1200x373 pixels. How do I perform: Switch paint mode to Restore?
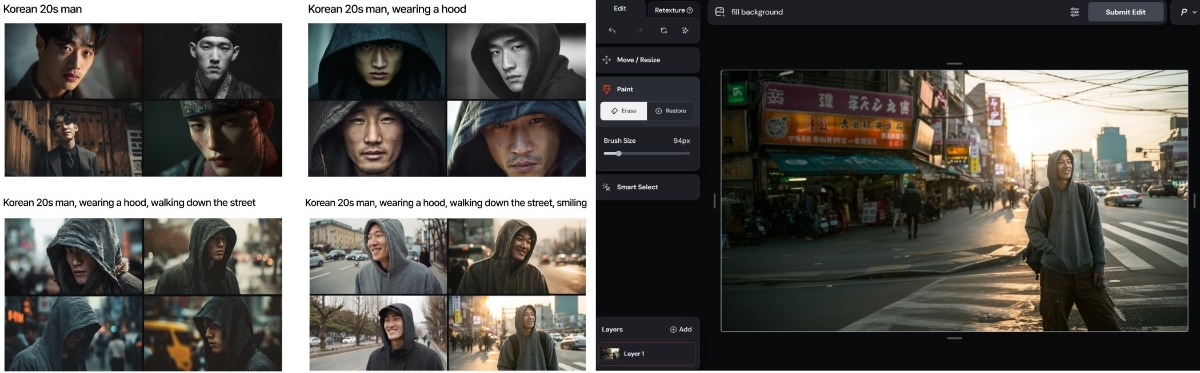coord(671,111)
